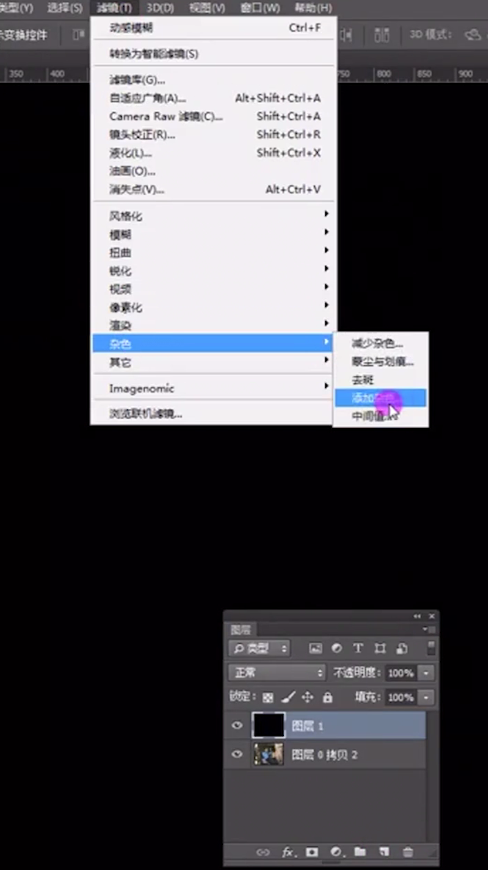Create new fill or adjustment layer
The height and width of the screenshot is (870, 488).
336,852
